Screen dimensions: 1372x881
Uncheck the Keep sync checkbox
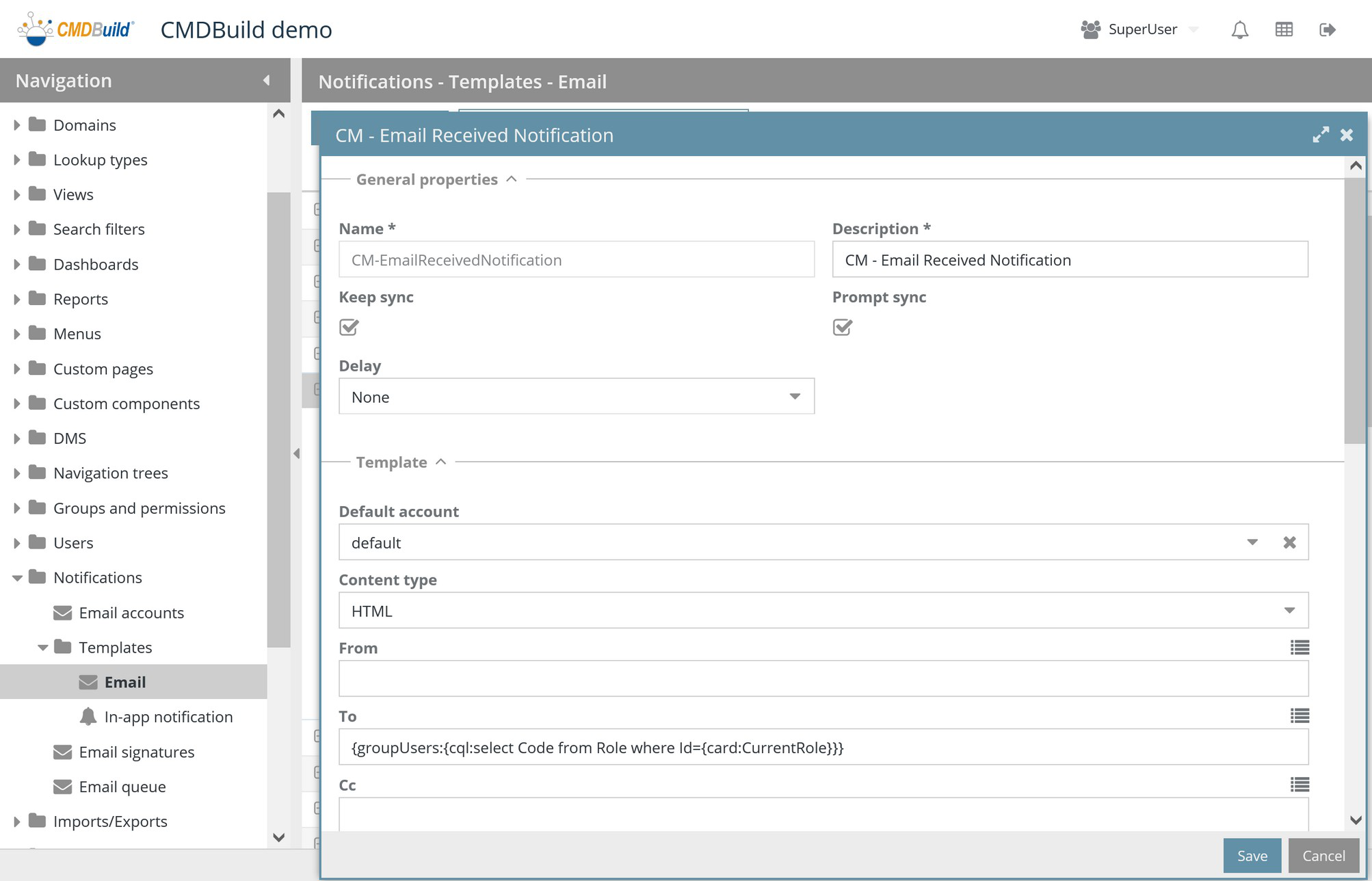(x=349, y=328)
